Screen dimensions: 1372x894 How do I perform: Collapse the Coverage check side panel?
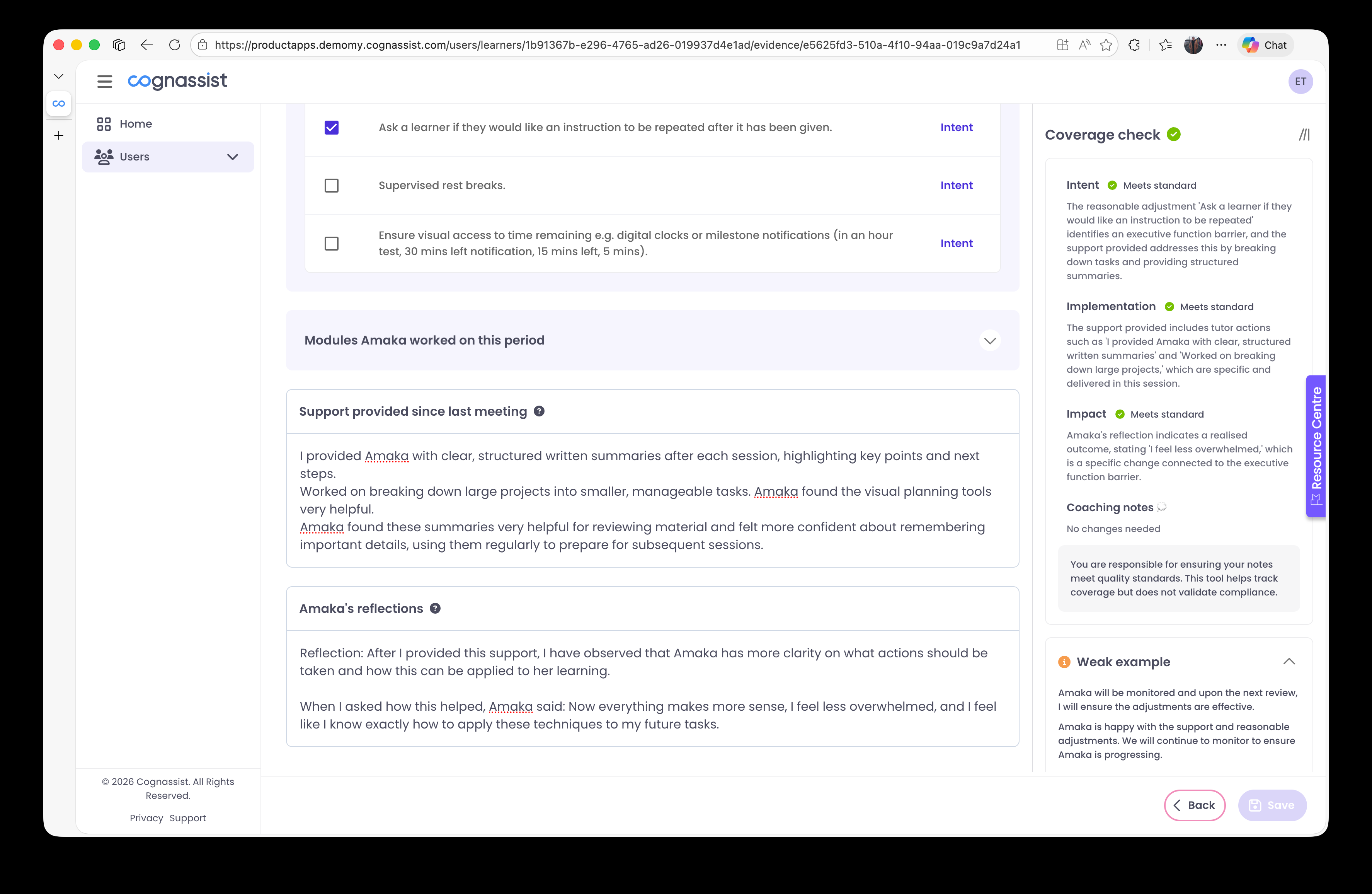coord(1304,135)
